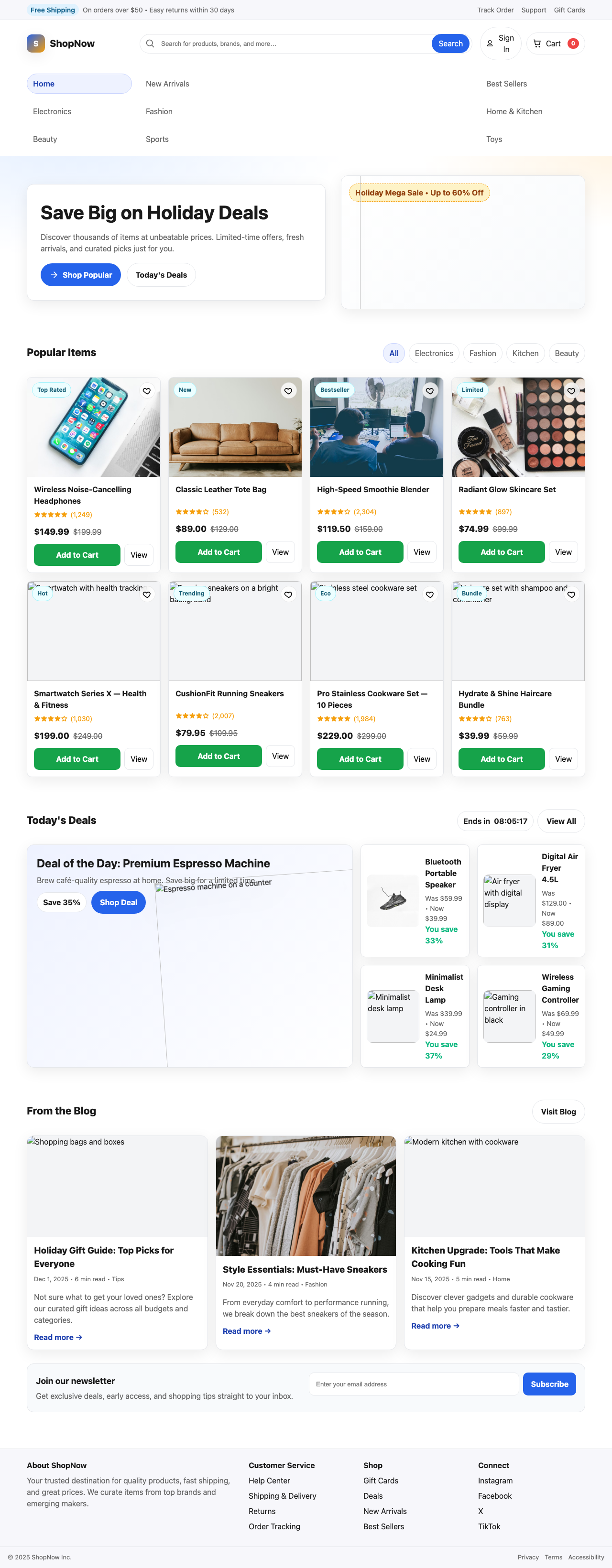Screen dimensions: 612x1568
Task: Click the user icon in Sign In
Action: click(490, 44)
